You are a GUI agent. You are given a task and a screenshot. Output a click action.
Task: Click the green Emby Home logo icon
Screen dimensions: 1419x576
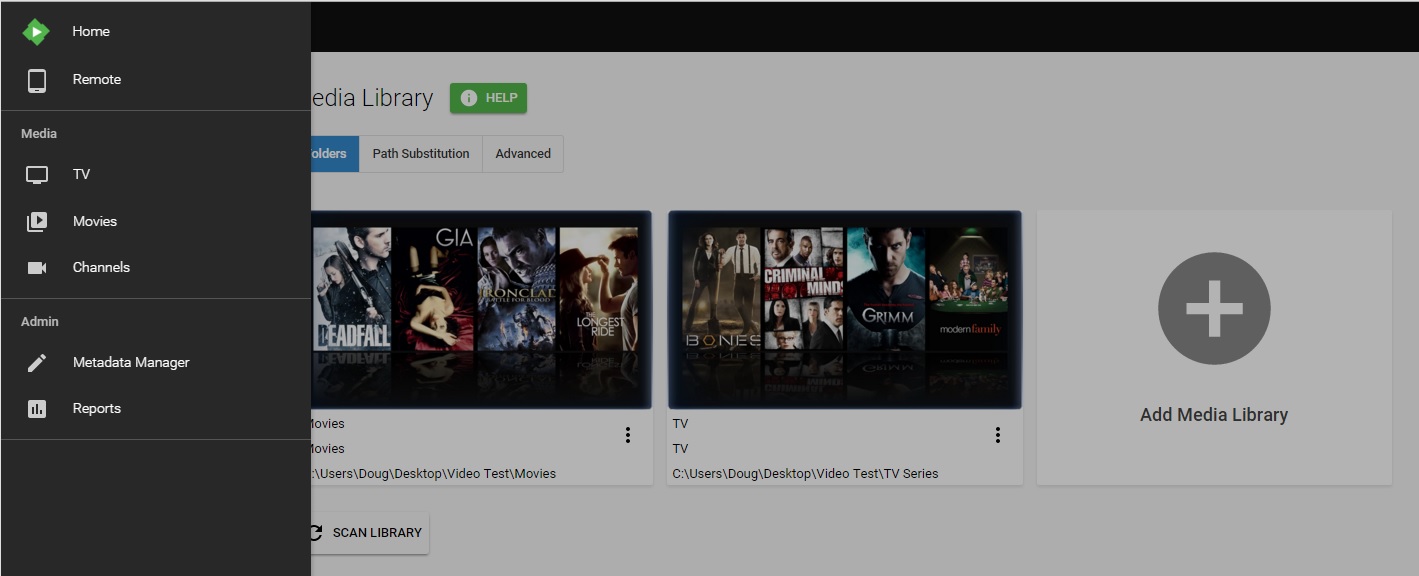coord(36,32)
